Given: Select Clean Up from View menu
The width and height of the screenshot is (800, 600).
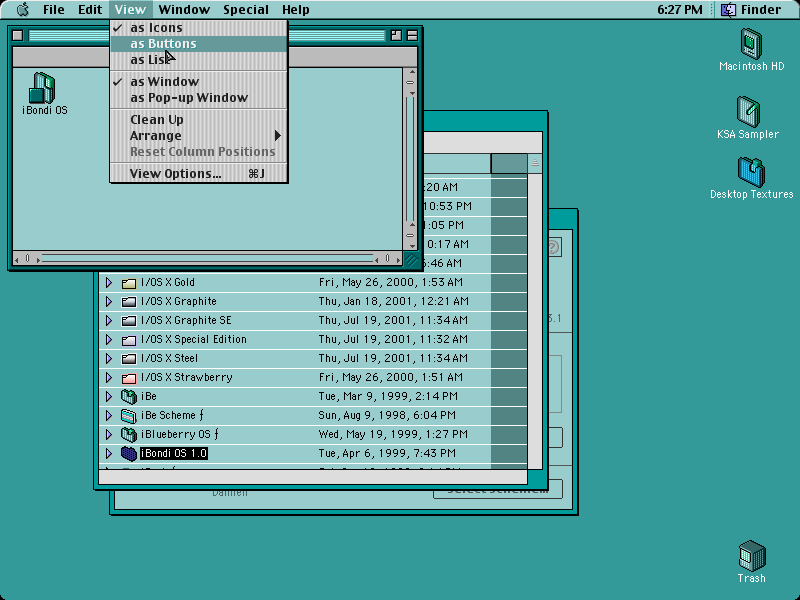Looking at the screenshot, I should (199, 120).
